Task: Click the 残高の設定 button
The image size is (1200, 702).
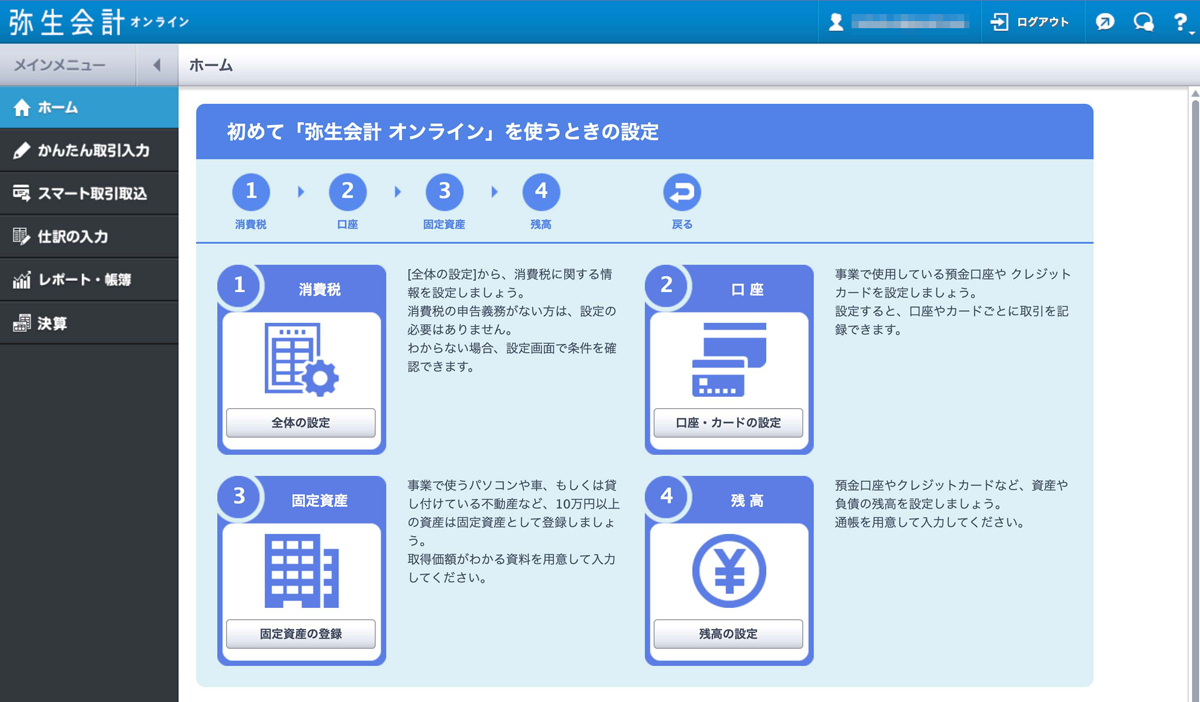Action: coord(728,634)
